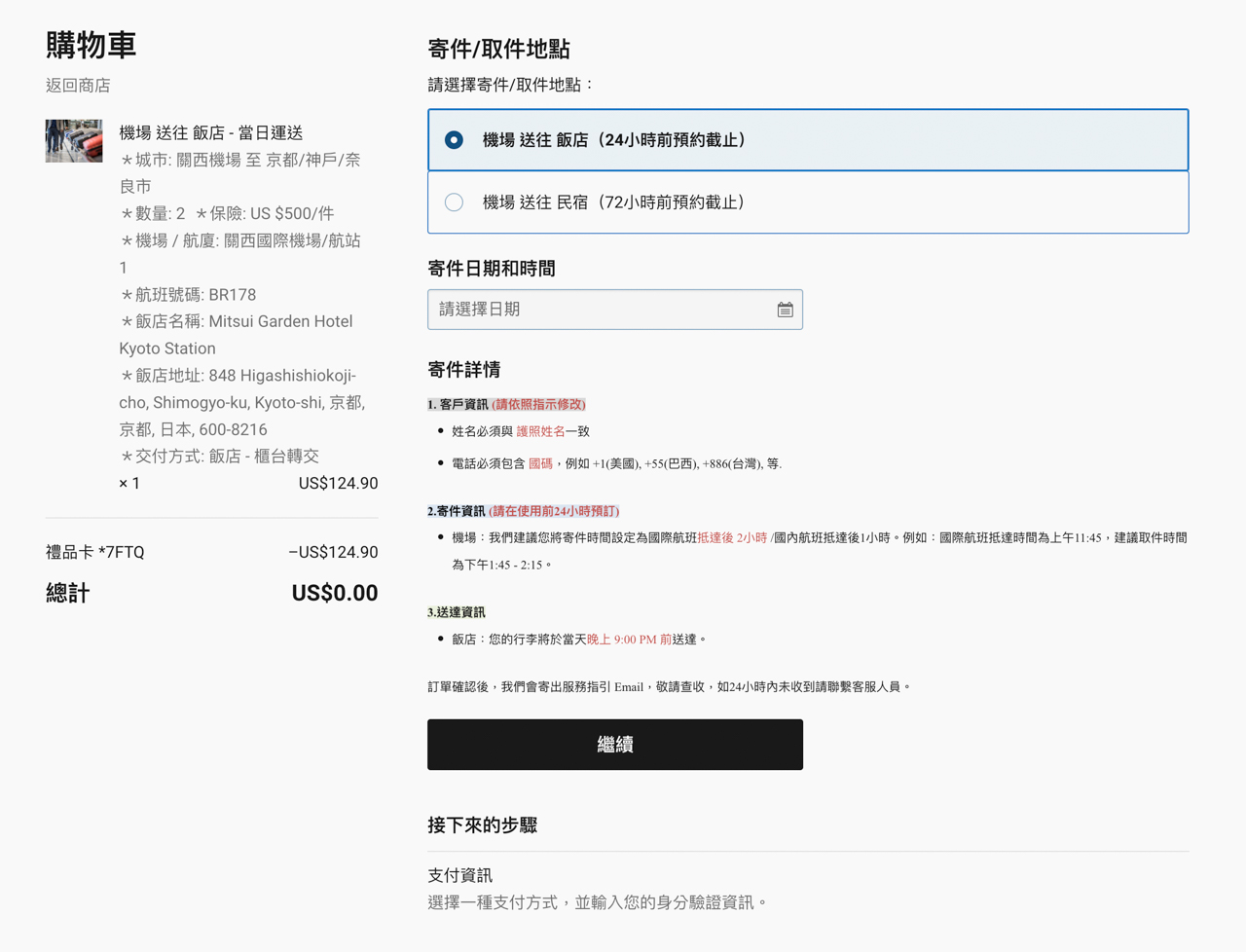Click product title 機場 送往 飯店 - 當日運送
The image size is (1246, 952).
211,132
